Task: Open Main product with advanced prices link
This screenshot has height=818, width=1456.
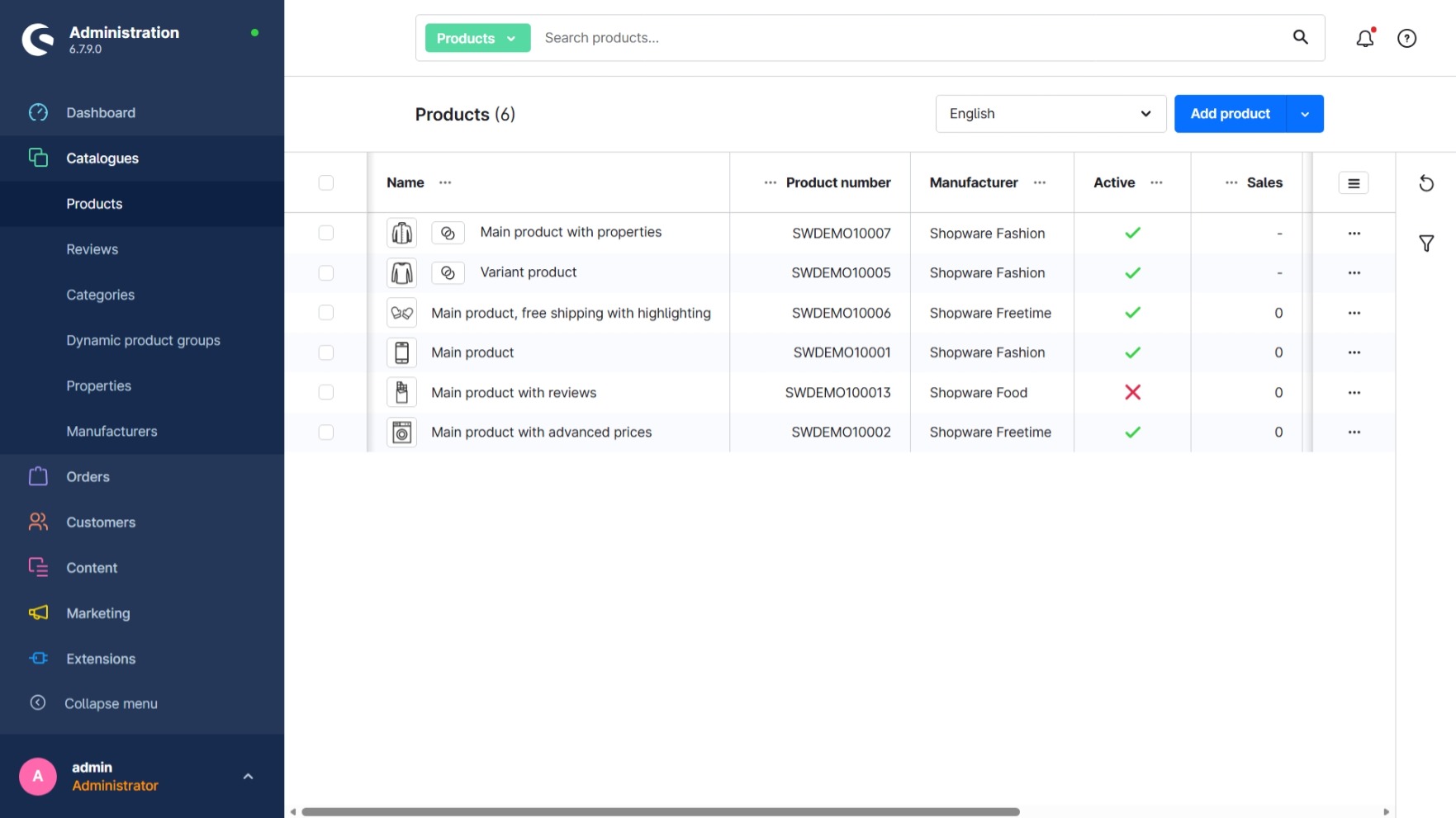Action: tap(541, 433)
